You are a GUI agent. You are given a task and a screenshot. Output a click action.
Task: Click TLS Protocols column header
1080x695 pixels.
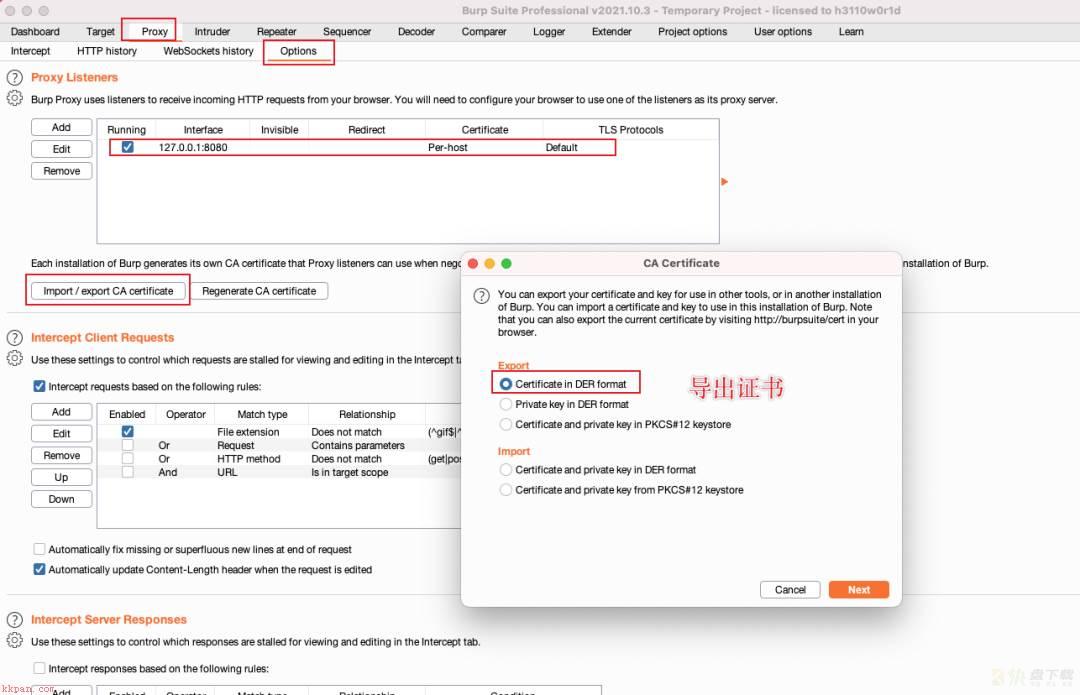pyautogui.click(x=630, y=129)
